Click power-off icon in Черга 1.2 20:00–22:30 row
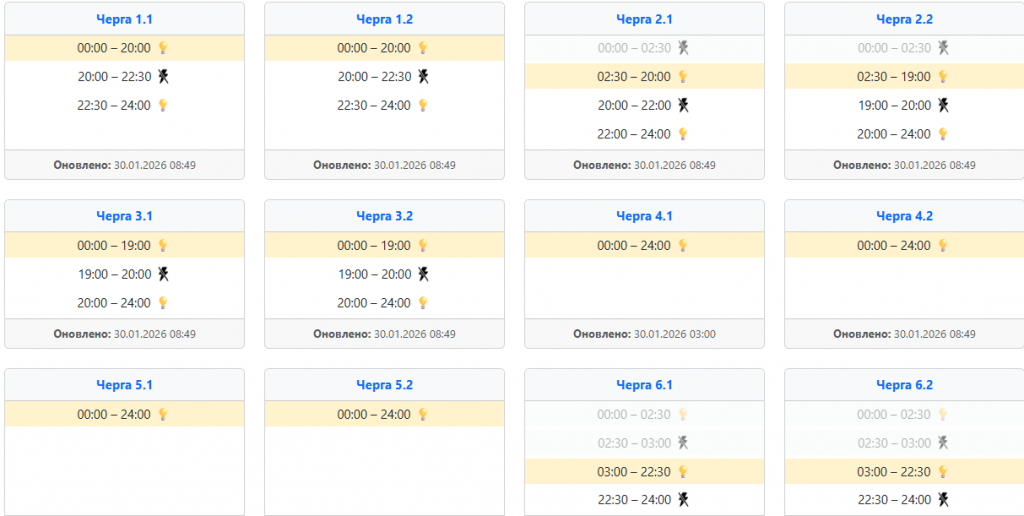The height and width of the screenshot is (516, 1024). click(423, 77)
